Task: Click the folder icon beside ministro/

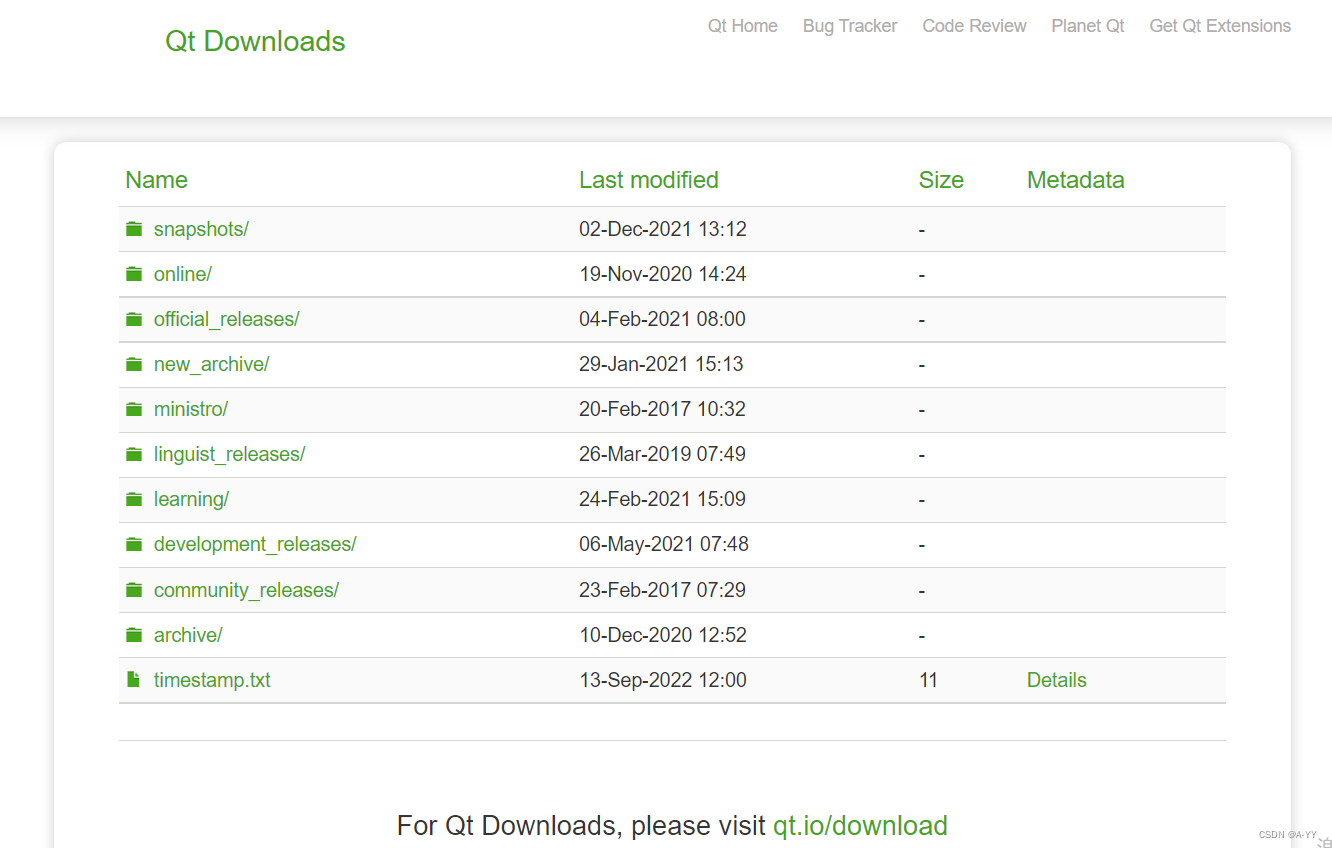Action: coord(134,409)
